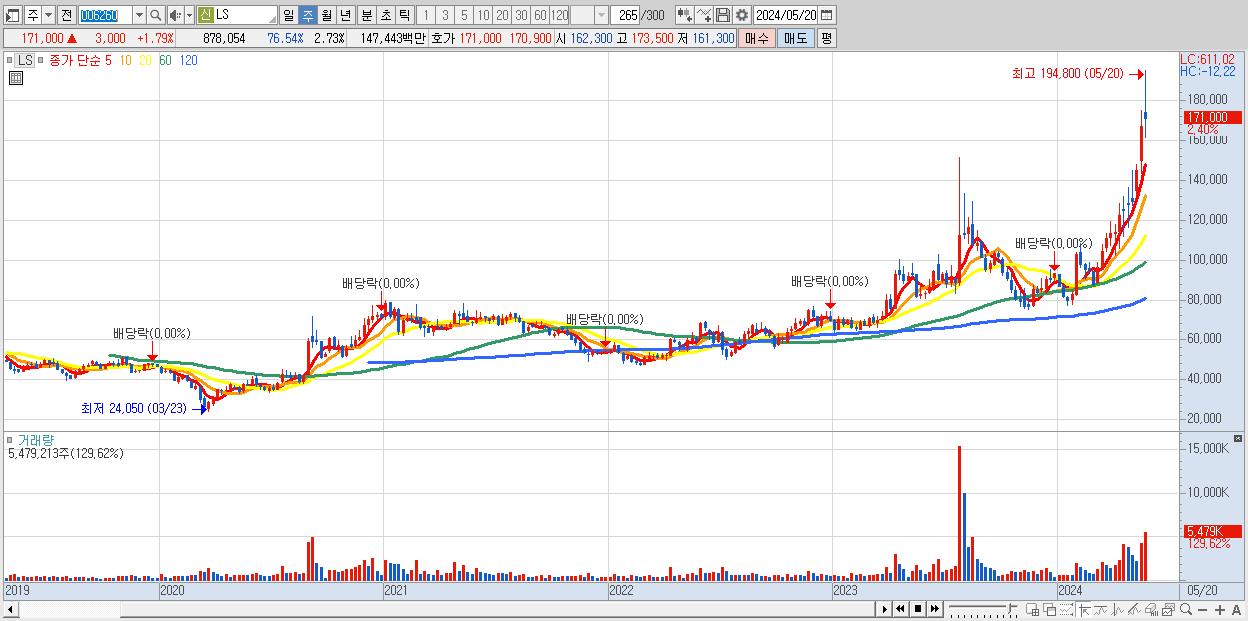Viewport: 1248px width, 621px height.
Task: Click the stock code input 006260
Action: pos(105,15)
